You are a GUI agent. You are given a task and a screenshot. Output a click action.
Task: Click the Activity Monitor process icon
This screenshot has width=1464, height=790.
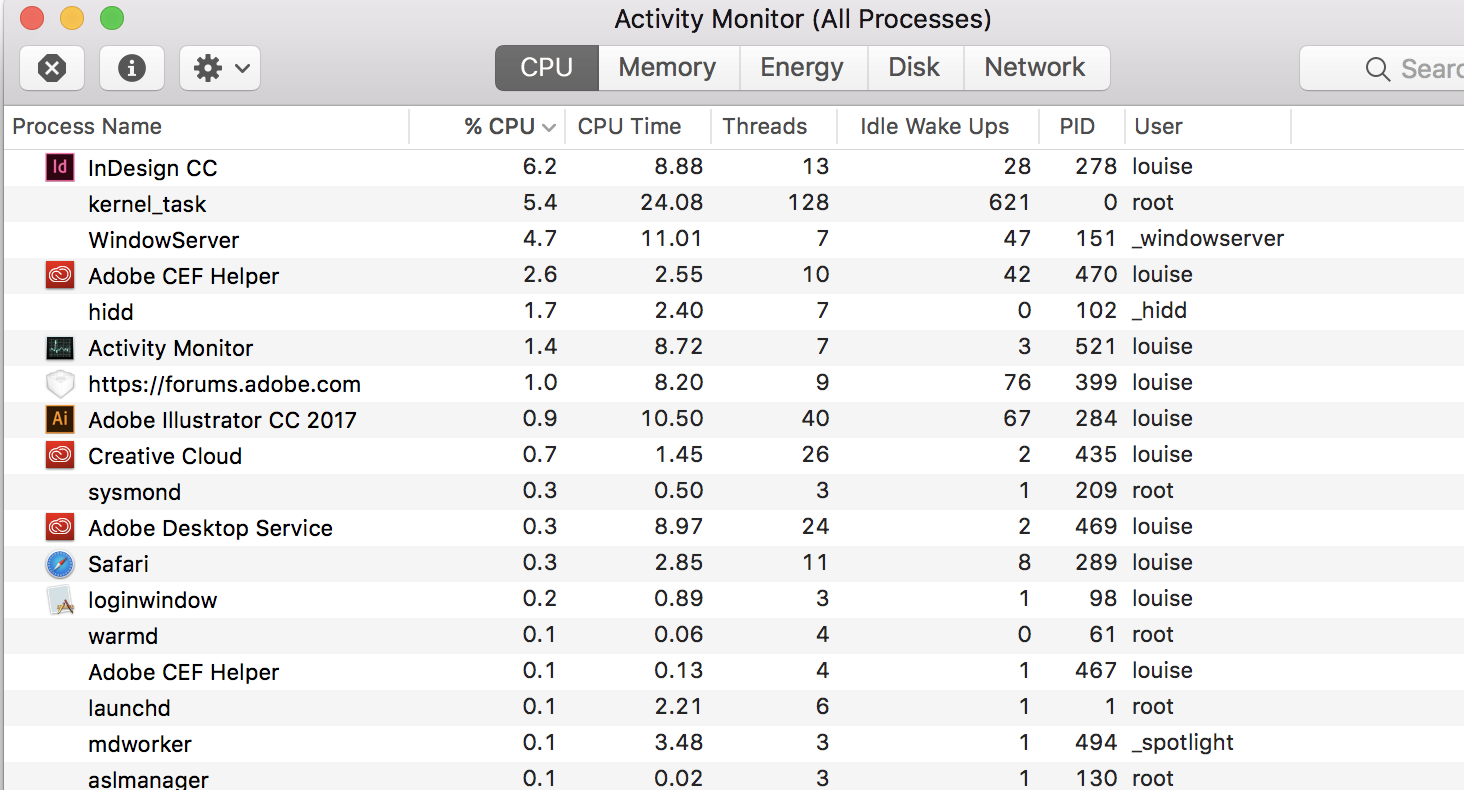click(x=60, y=348)
